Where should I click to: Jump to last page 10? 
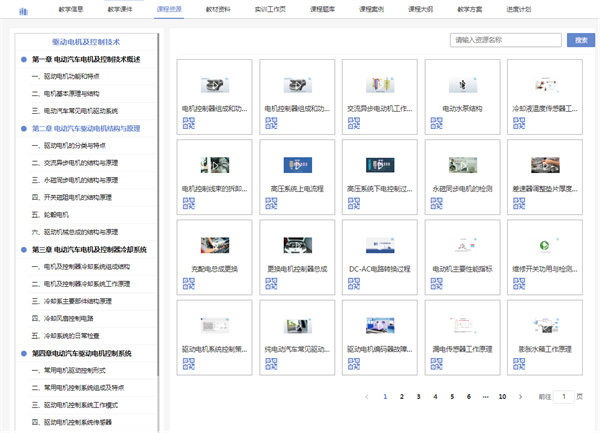pyautogui.click(x=502, y=397)
